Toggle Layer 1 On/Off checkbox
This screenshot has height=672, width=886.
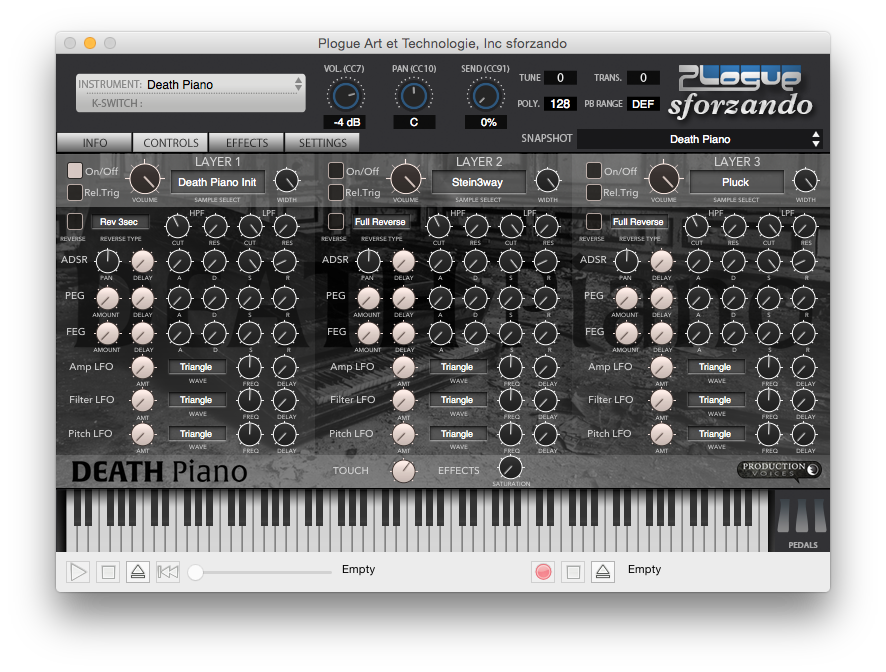pos(75,170)
